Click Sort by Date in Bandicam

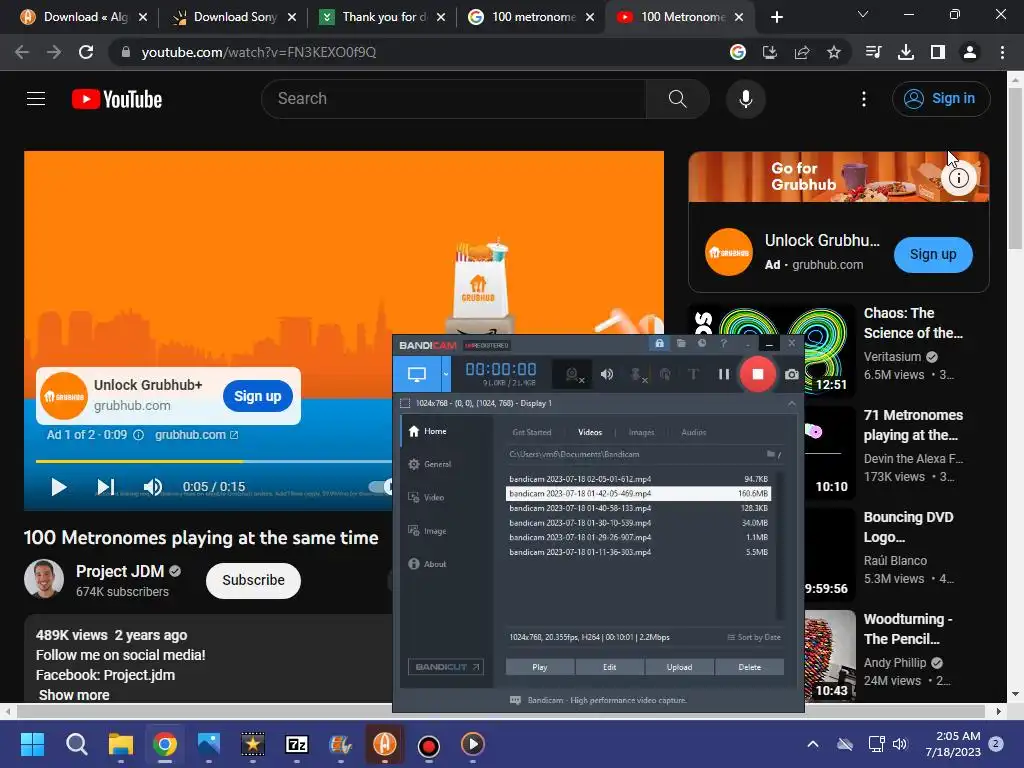click(x=754, y=637)
